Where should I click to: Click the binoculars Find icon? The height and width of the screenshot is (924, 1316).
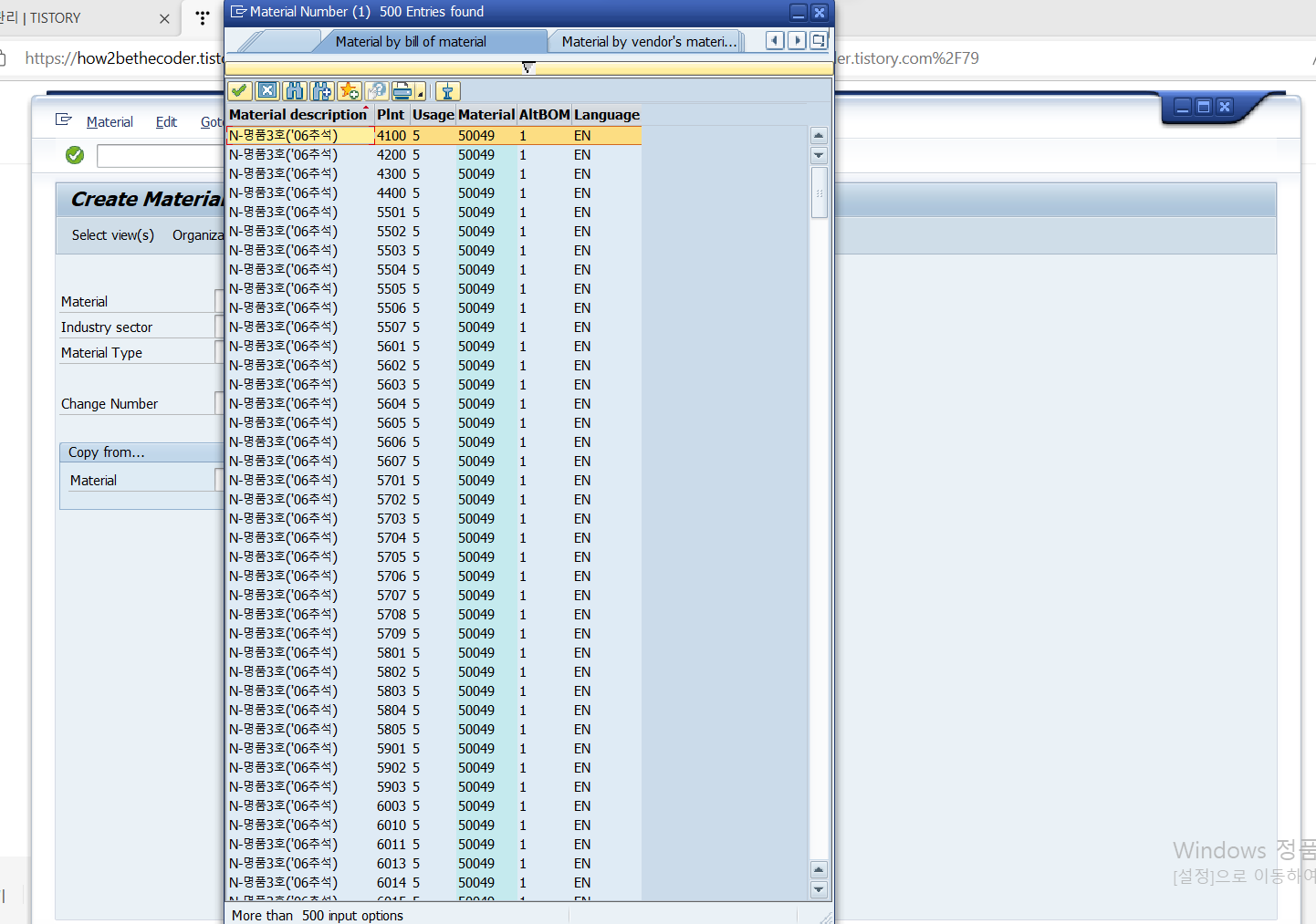pos(294,91)
